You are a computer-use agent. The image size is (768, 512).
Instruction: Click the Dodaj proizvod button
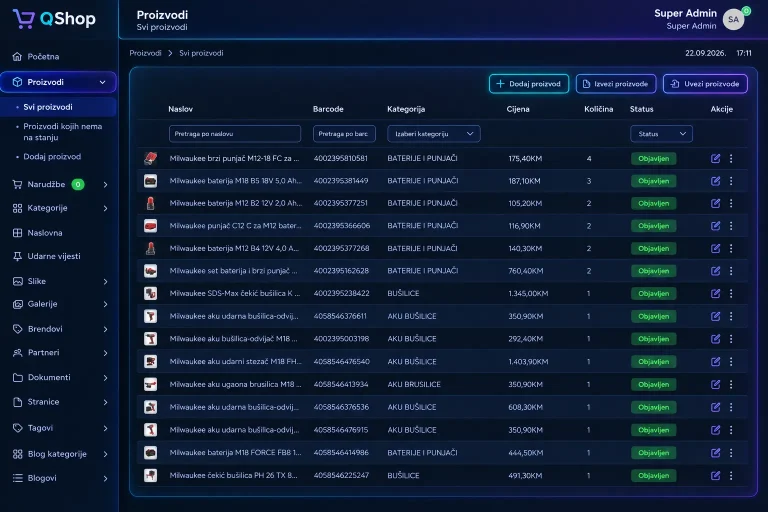pos(528,84)
